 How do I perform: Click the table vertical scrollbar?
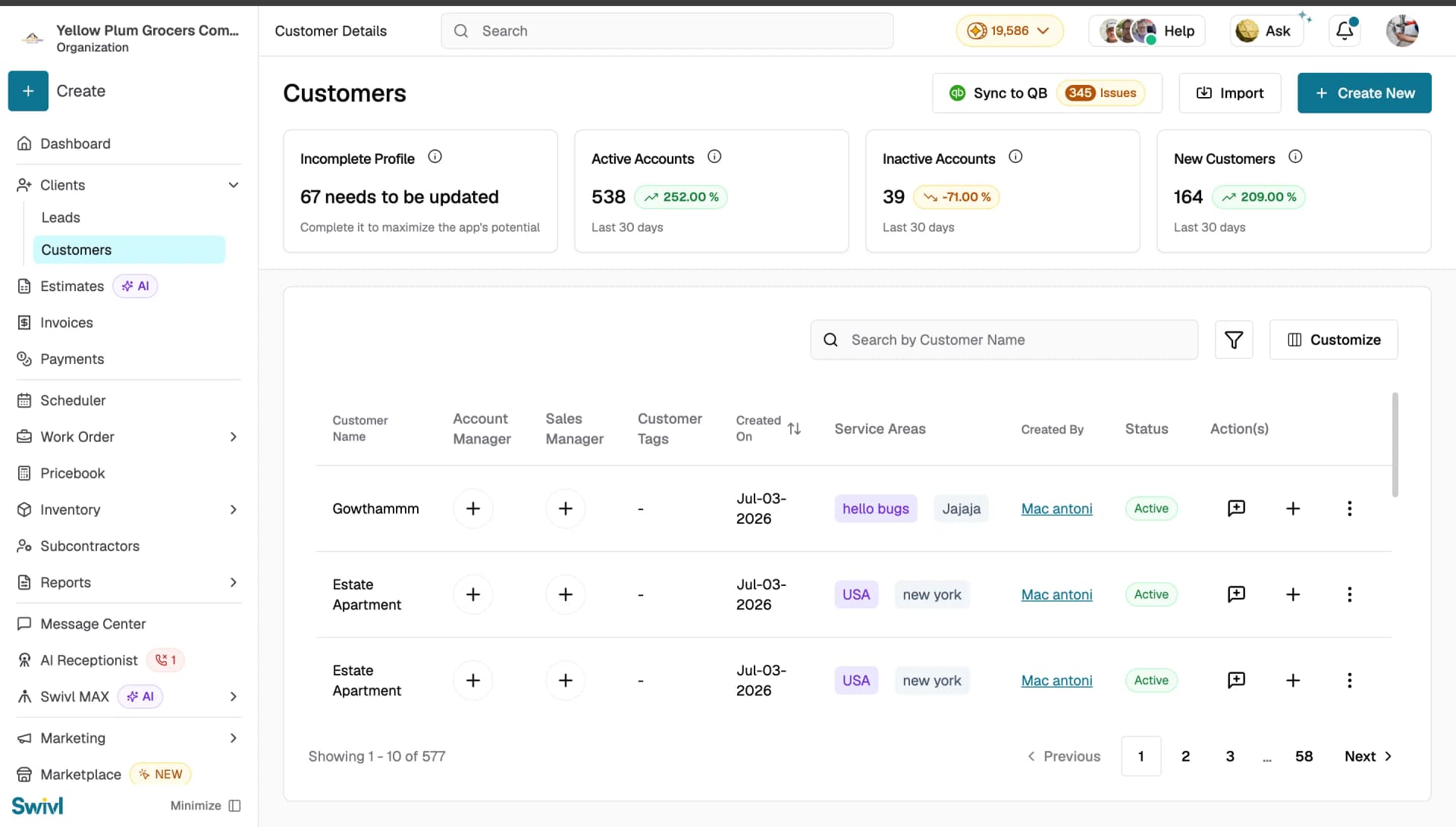[1395, 444]
